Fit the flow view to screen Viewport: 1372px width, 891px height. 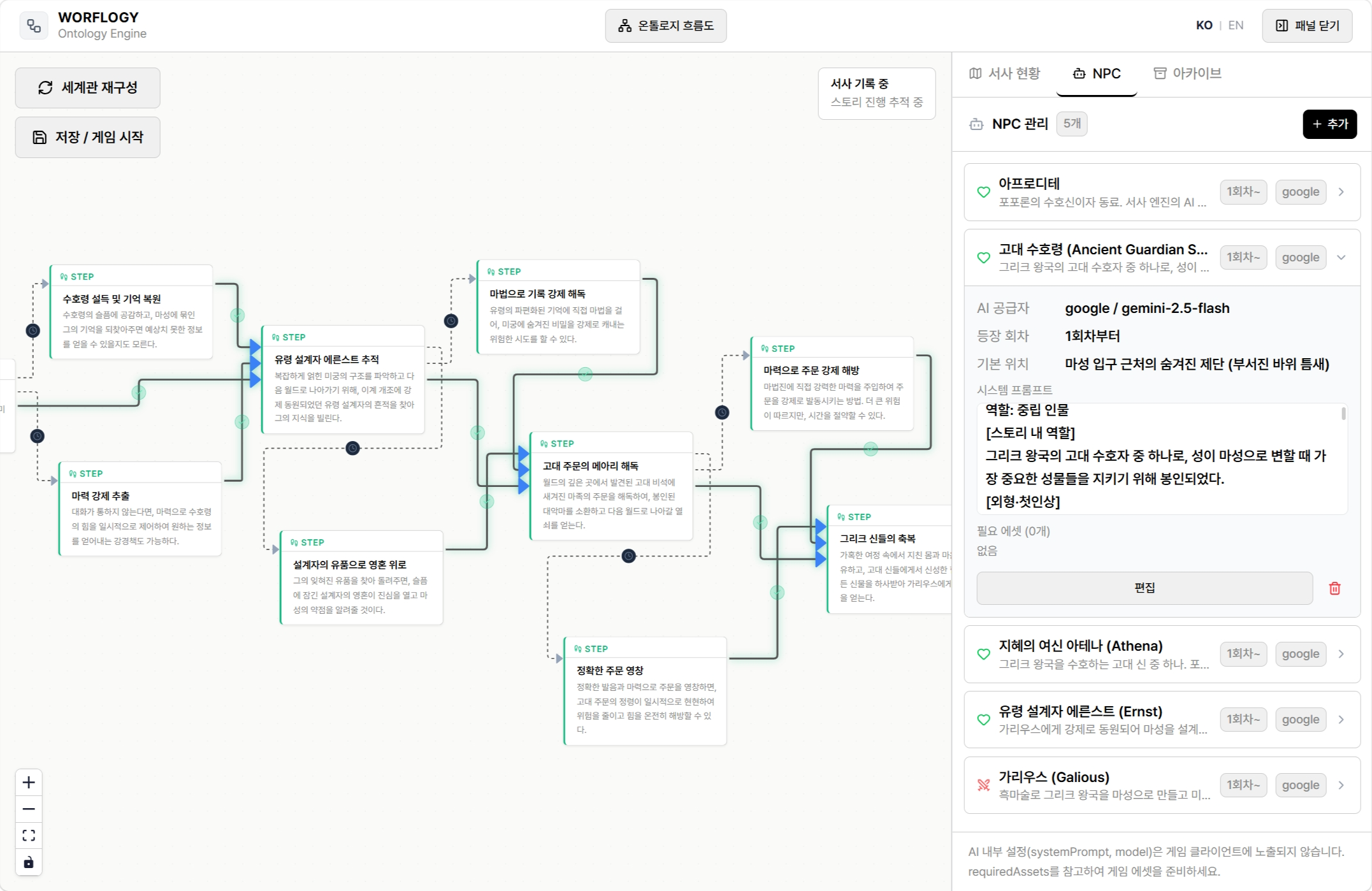click(29, 836)
